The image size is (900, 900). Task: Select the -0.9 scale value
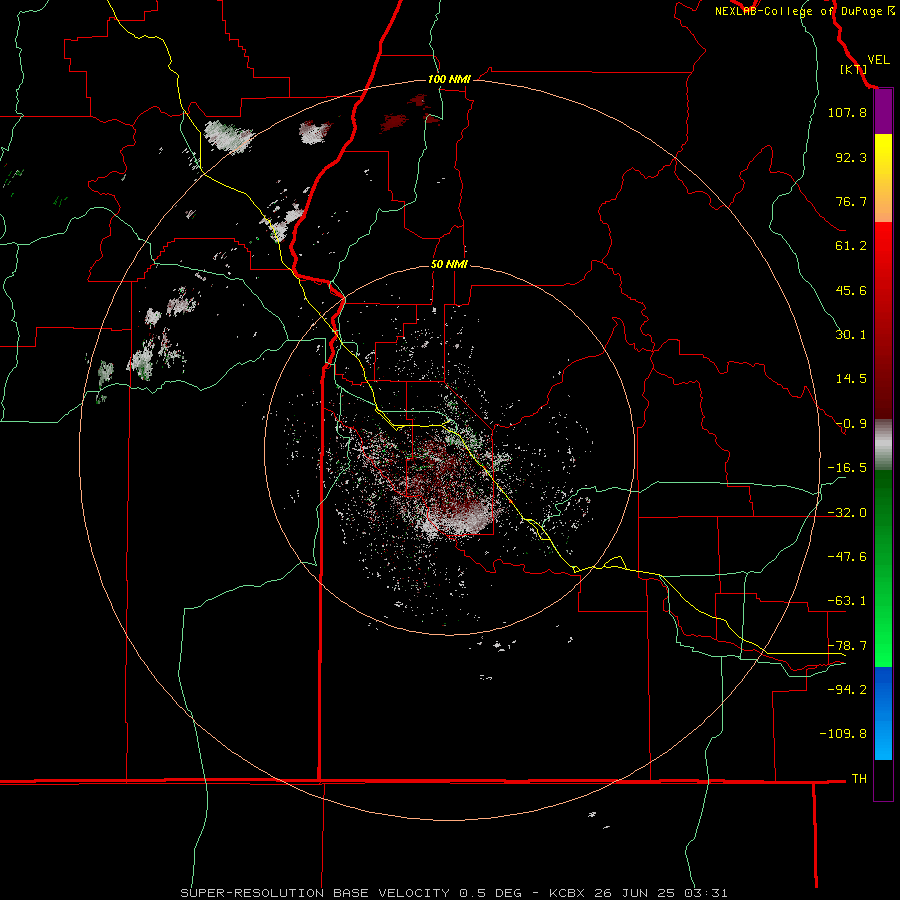click(851, 424)
